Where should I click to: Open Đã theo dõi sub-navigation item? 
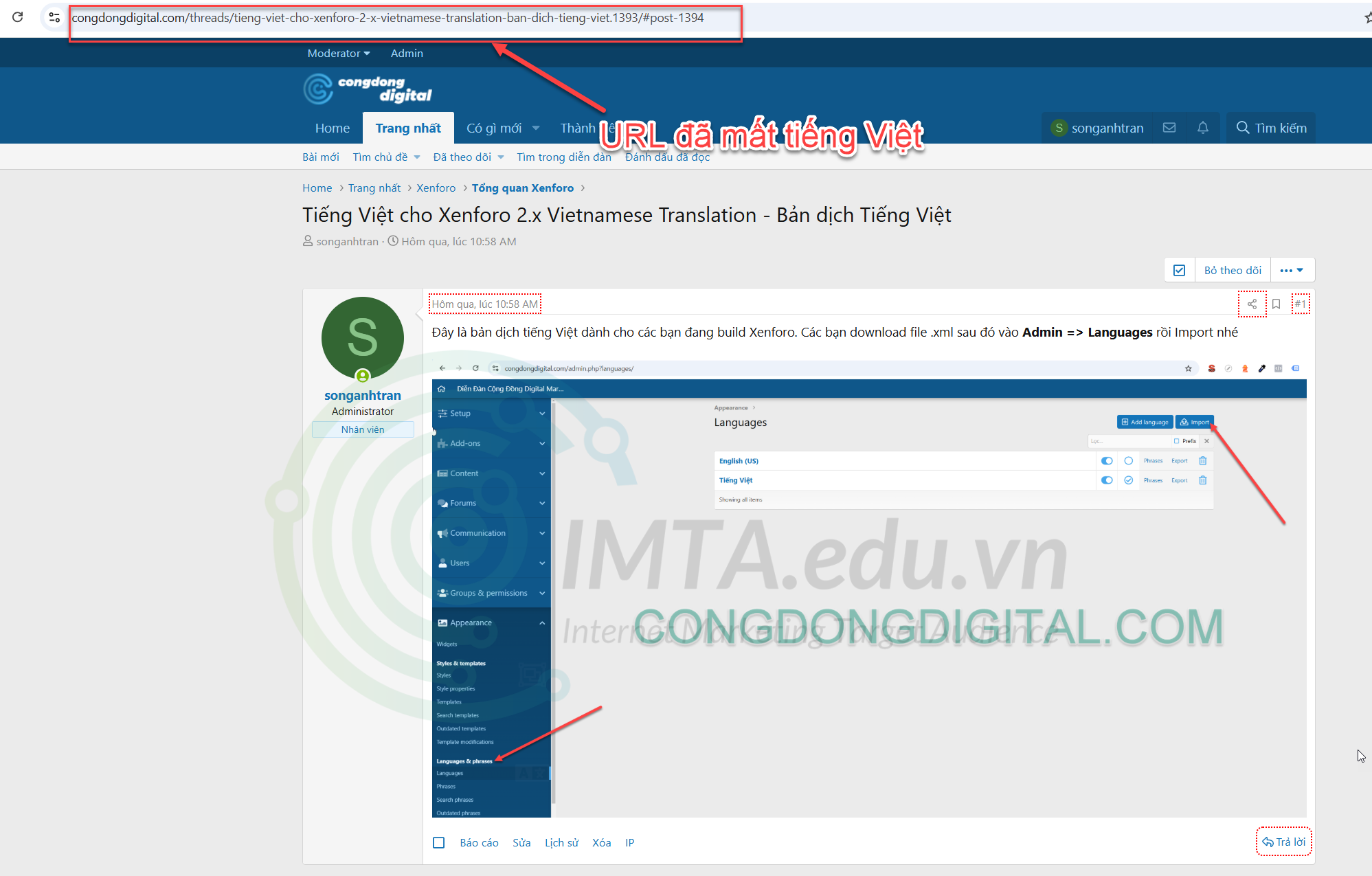[462, 157]
